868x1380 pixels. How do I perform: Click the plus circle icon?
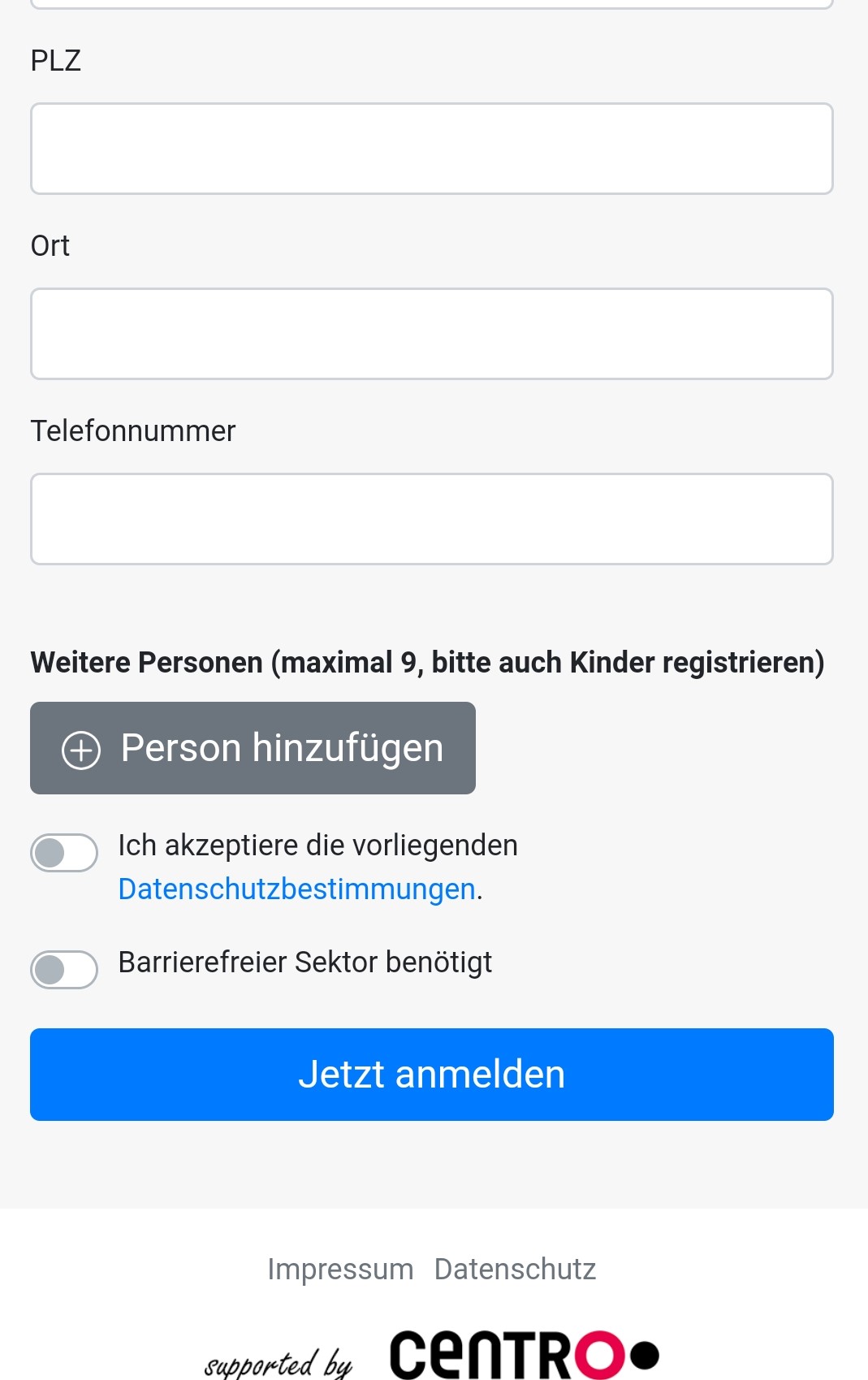coord(81,750)
